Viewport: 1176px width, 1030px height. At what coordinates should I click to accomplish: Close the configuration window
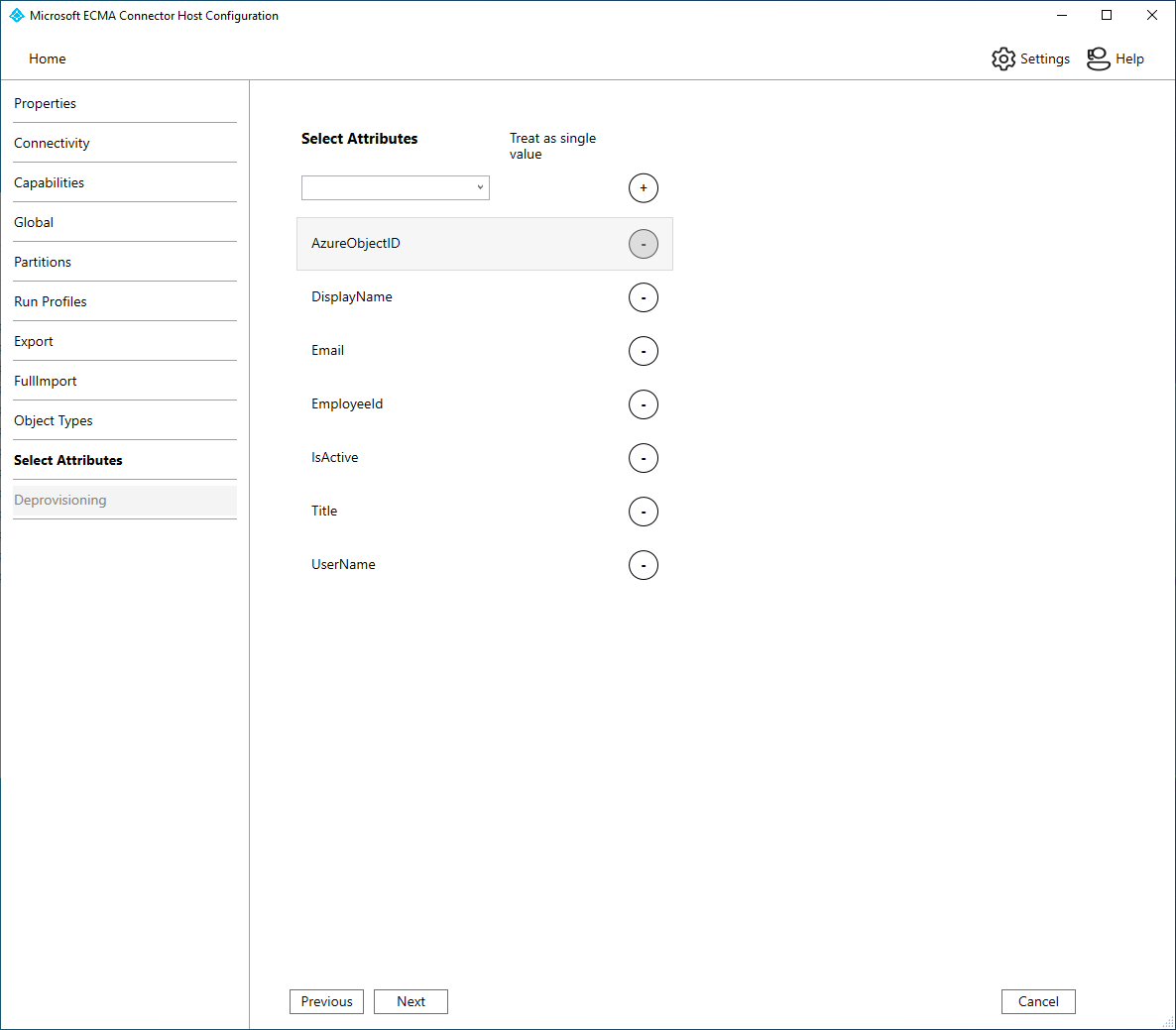[1152, 15]
